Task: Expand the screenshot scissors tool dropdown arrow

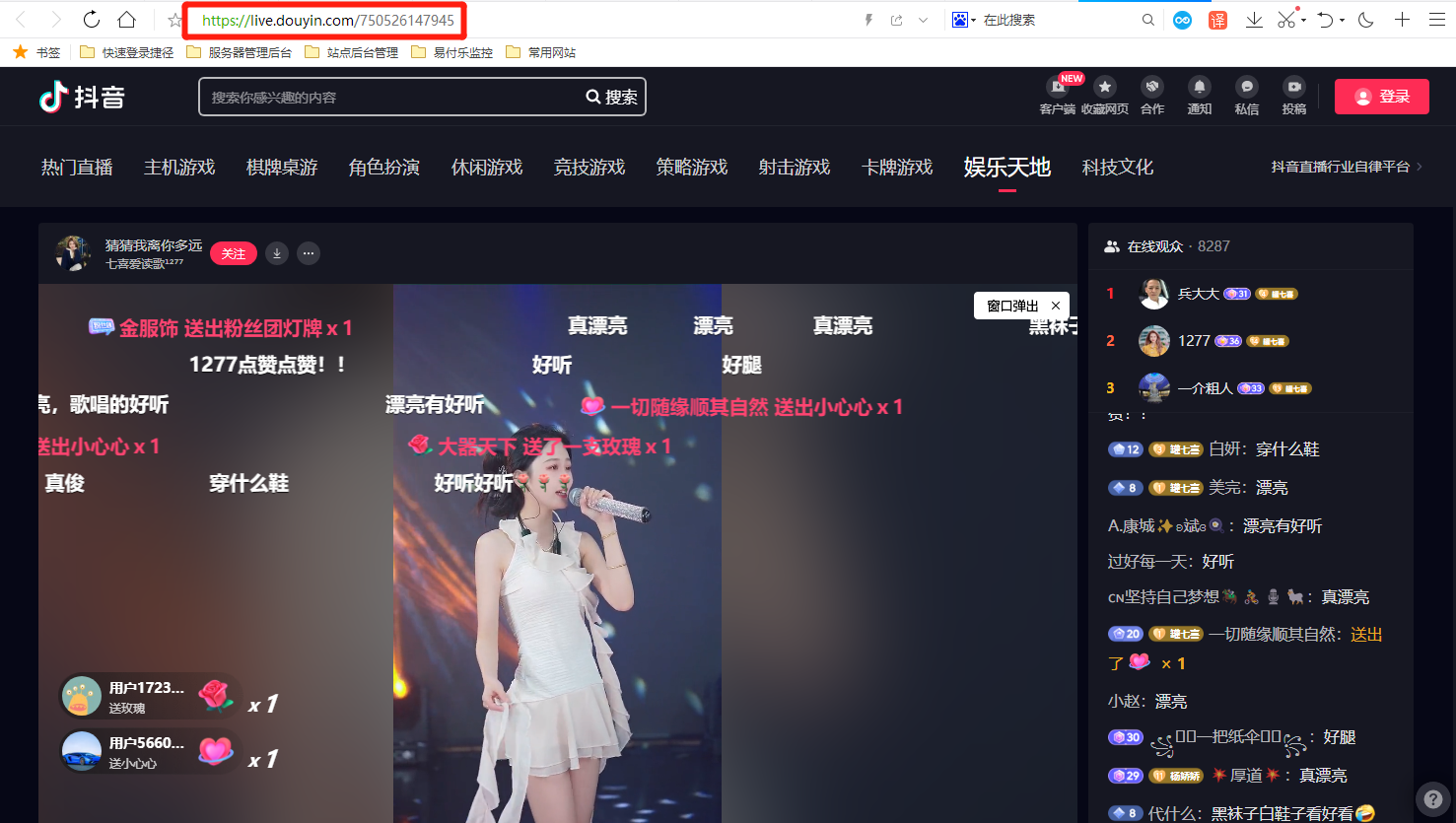Action: [x=1303, y=20]
